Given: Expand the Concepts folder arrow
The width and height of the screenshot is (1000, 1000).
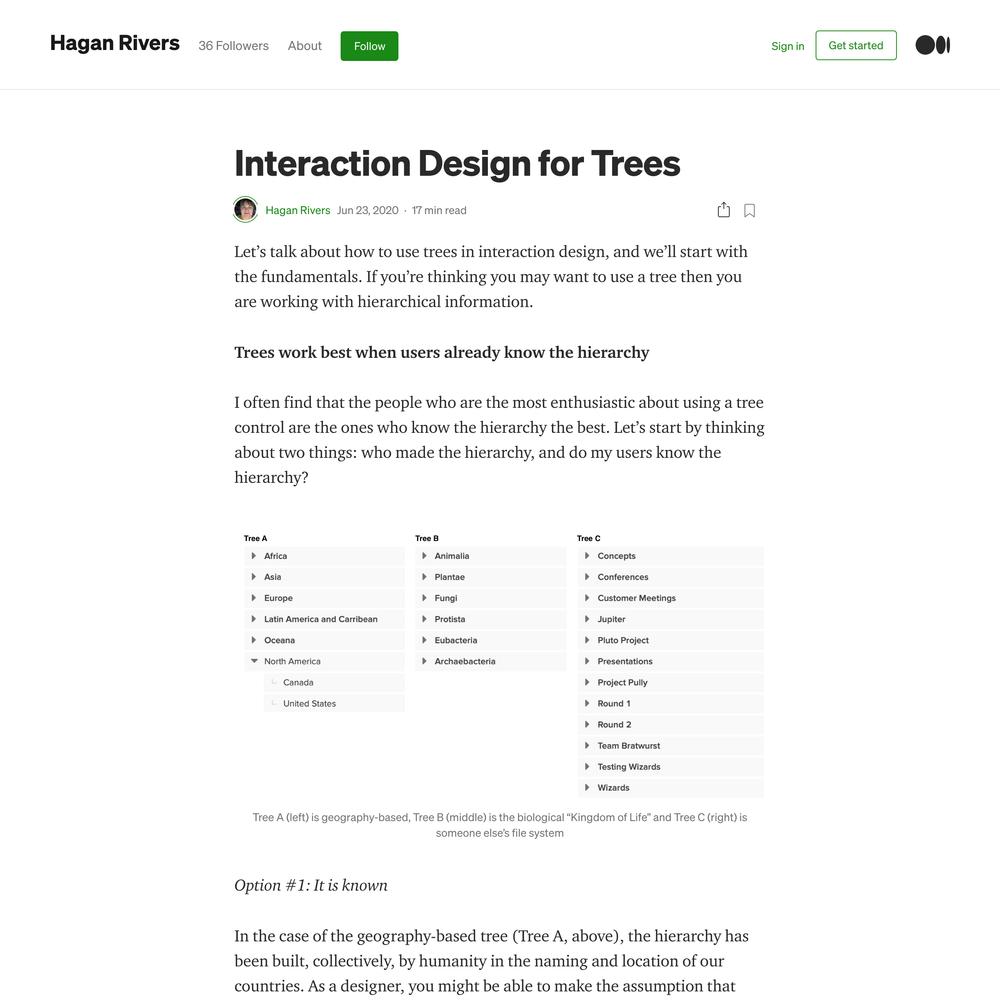Looking at the screenshot, I should pyautogui.click(x=587, y=556).
